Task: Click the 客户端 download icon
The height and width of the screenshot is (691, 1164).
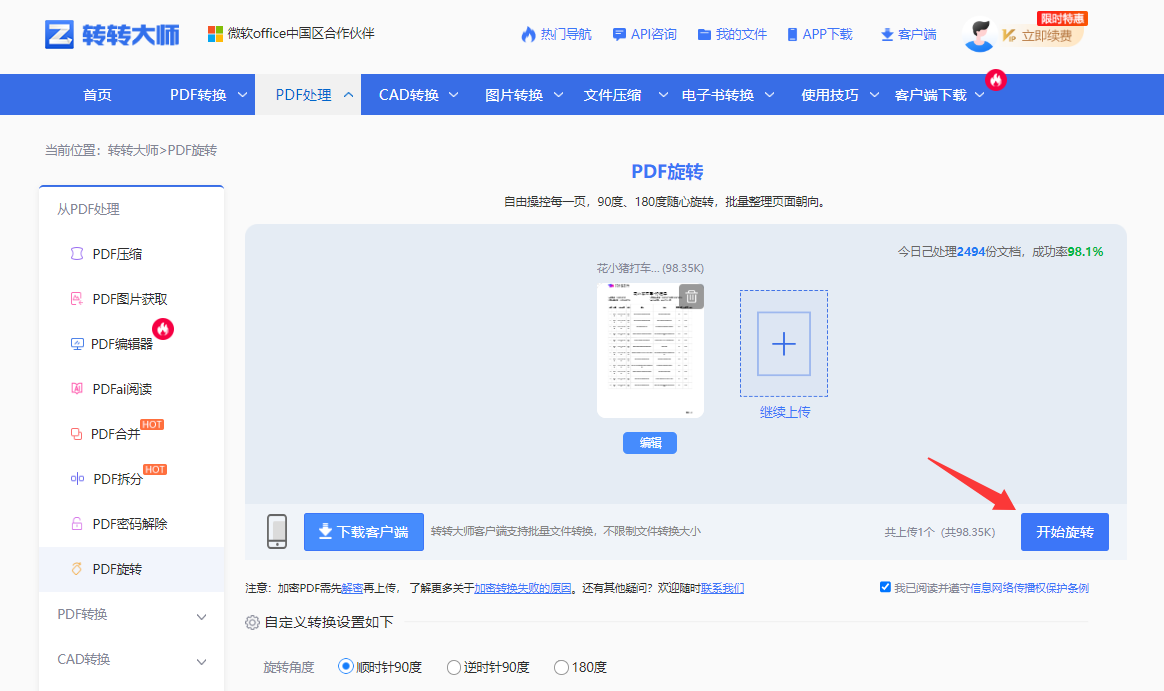Action: pos(886,35)
